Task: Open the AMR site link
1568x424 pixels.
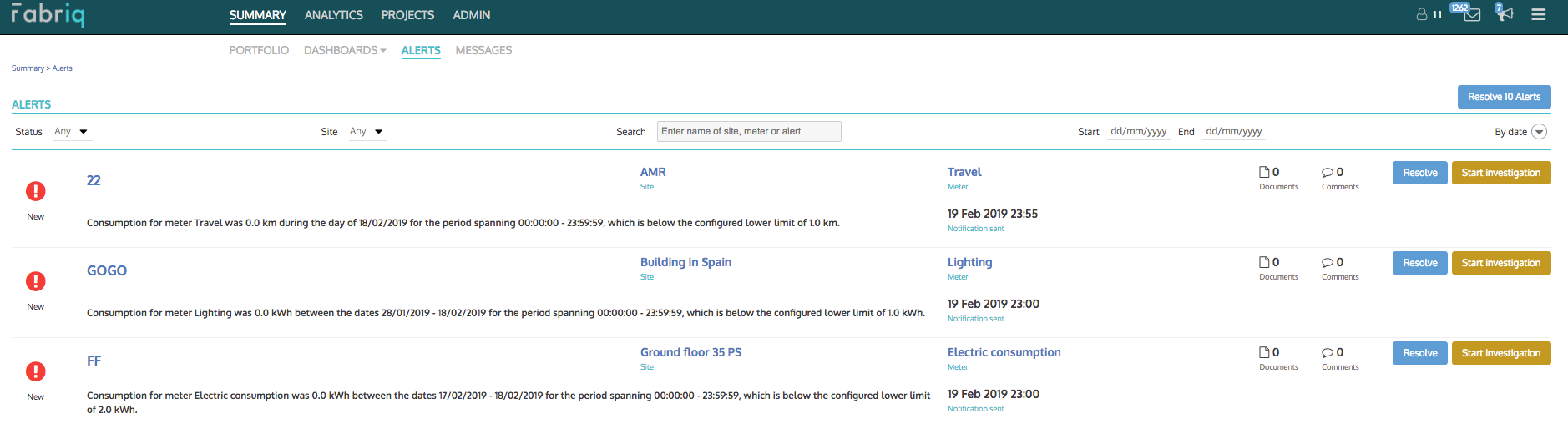Action: [x=653, y=172]
